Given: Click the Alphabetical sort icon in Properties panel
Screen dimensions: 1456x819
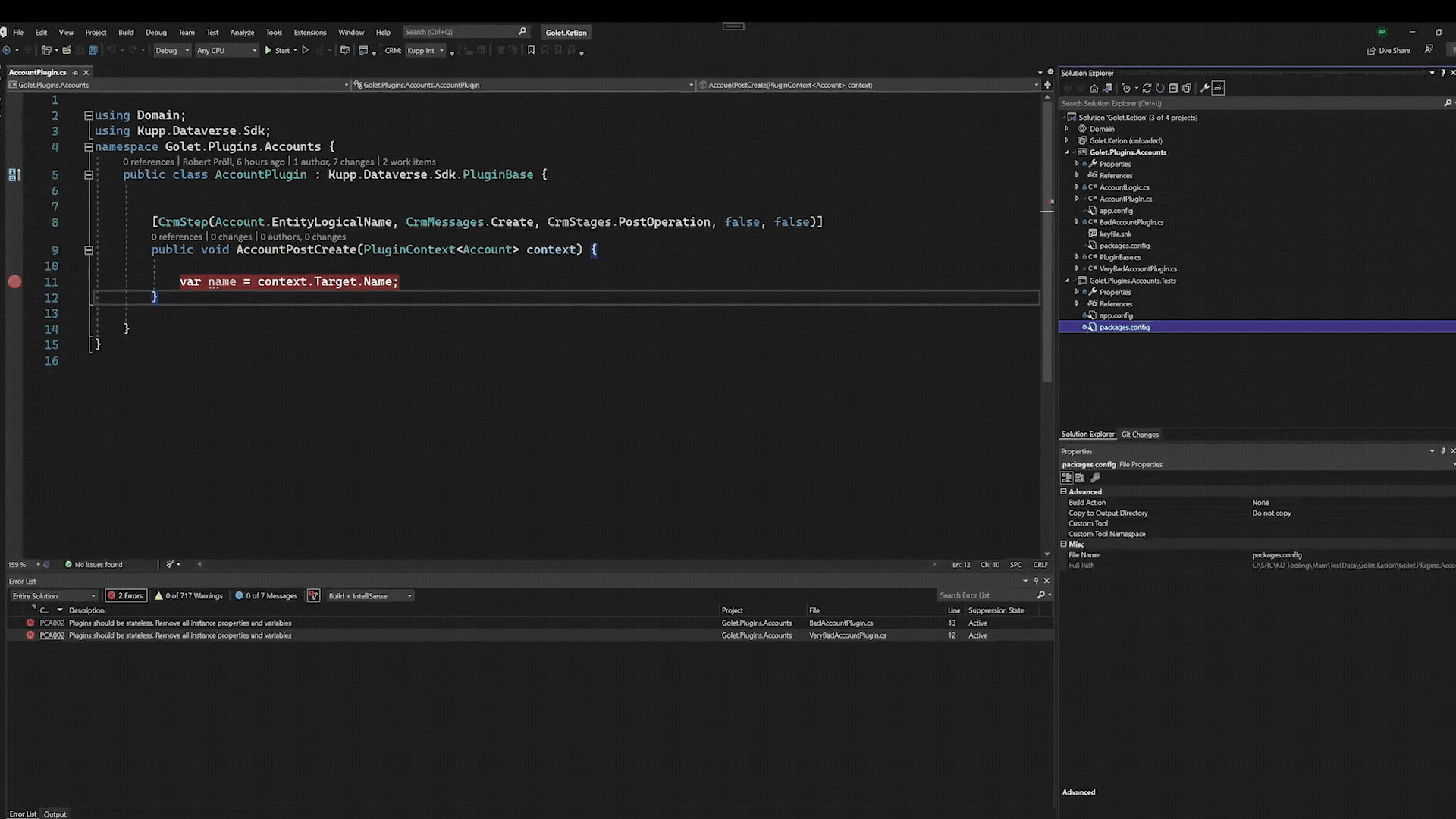Looking at the screenshot, I should point(1080,478).
